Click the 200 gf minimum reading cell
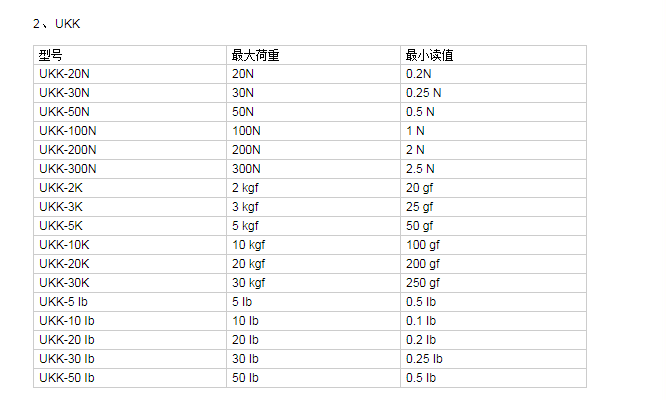The image size is (666, 400). 423,264
